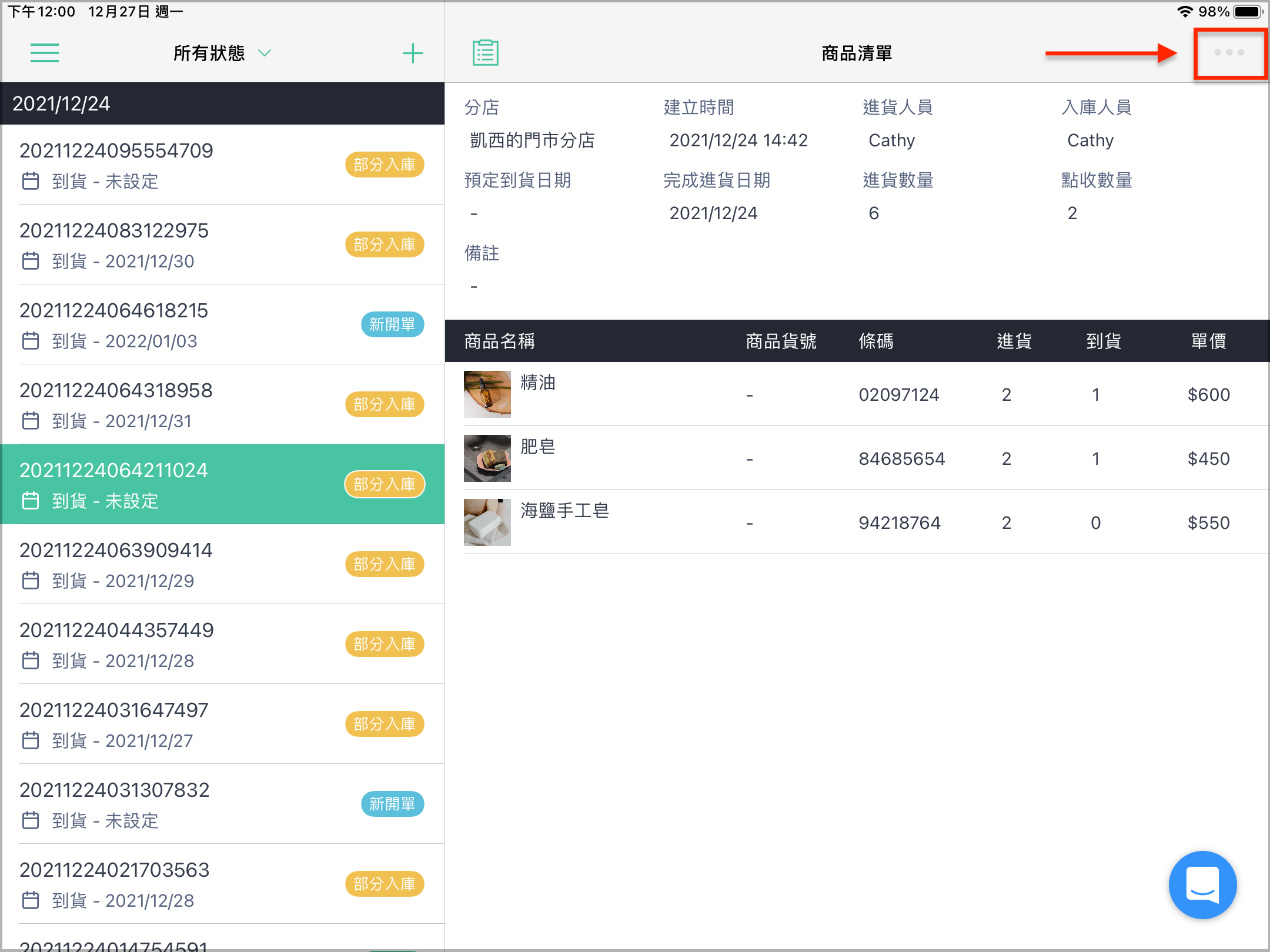Open order 20211224064318958
The image size is (1270, 952).
(222, 404)
